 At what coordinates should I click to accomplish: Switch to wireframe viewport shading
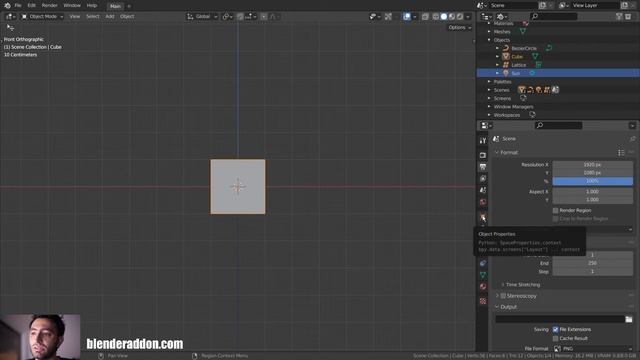tap(436, 16)
